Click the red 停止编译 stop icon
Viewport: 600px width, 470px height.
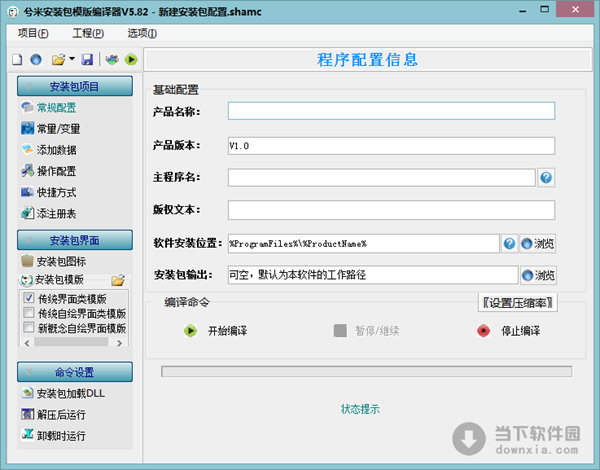pyautogui.click(x=483, y=331)
